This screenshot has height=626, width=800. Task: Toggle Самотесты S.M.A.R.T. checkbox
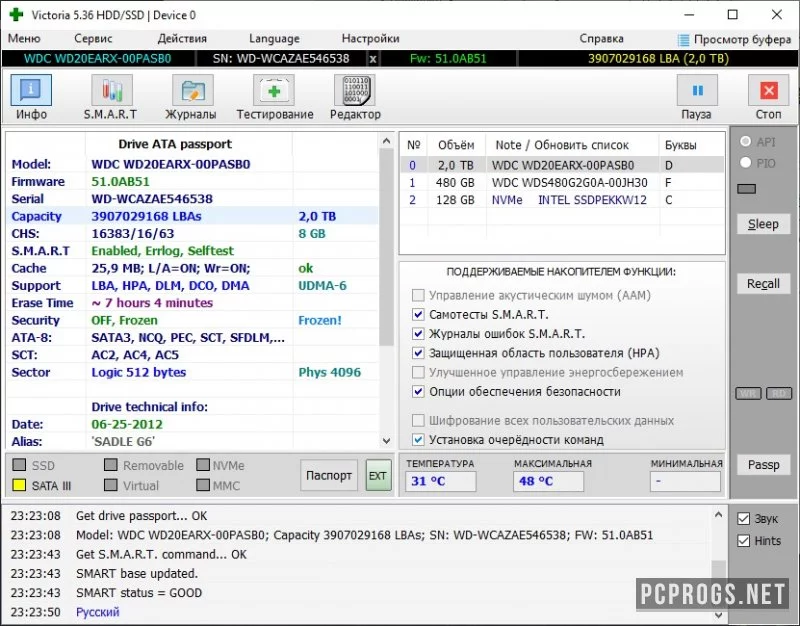pos(418,314)
